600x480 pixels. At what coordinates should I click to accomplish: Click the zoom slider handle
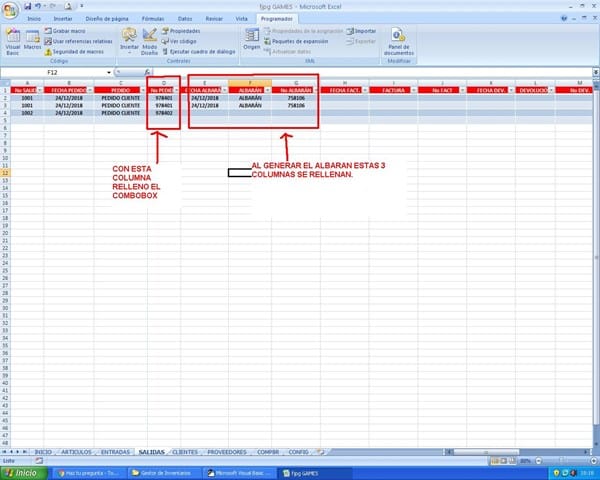pyautogui.click(x=562, y=461)
